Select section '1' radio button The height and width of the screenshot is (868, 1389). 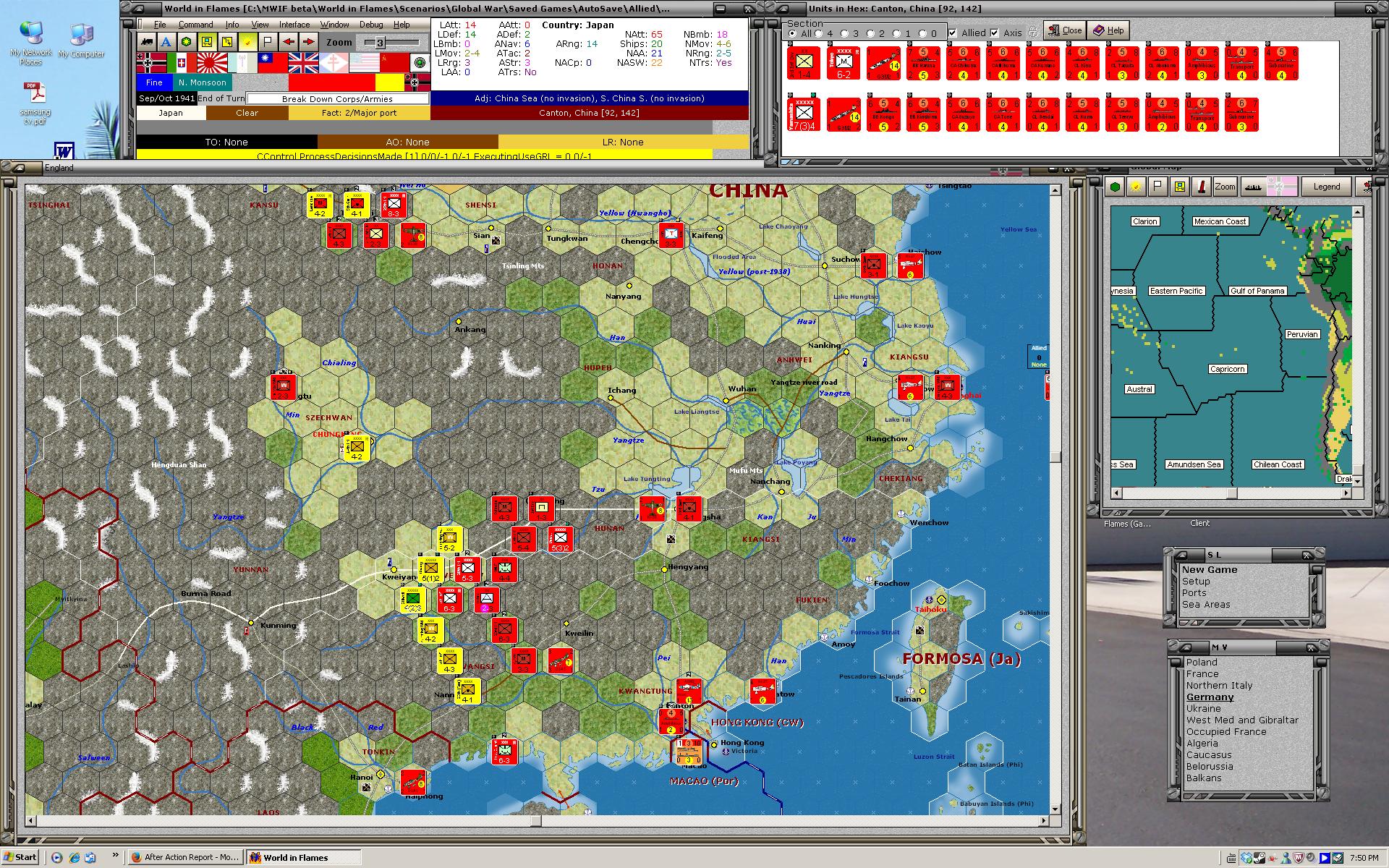pyautogui.click(x=897, y=33)
